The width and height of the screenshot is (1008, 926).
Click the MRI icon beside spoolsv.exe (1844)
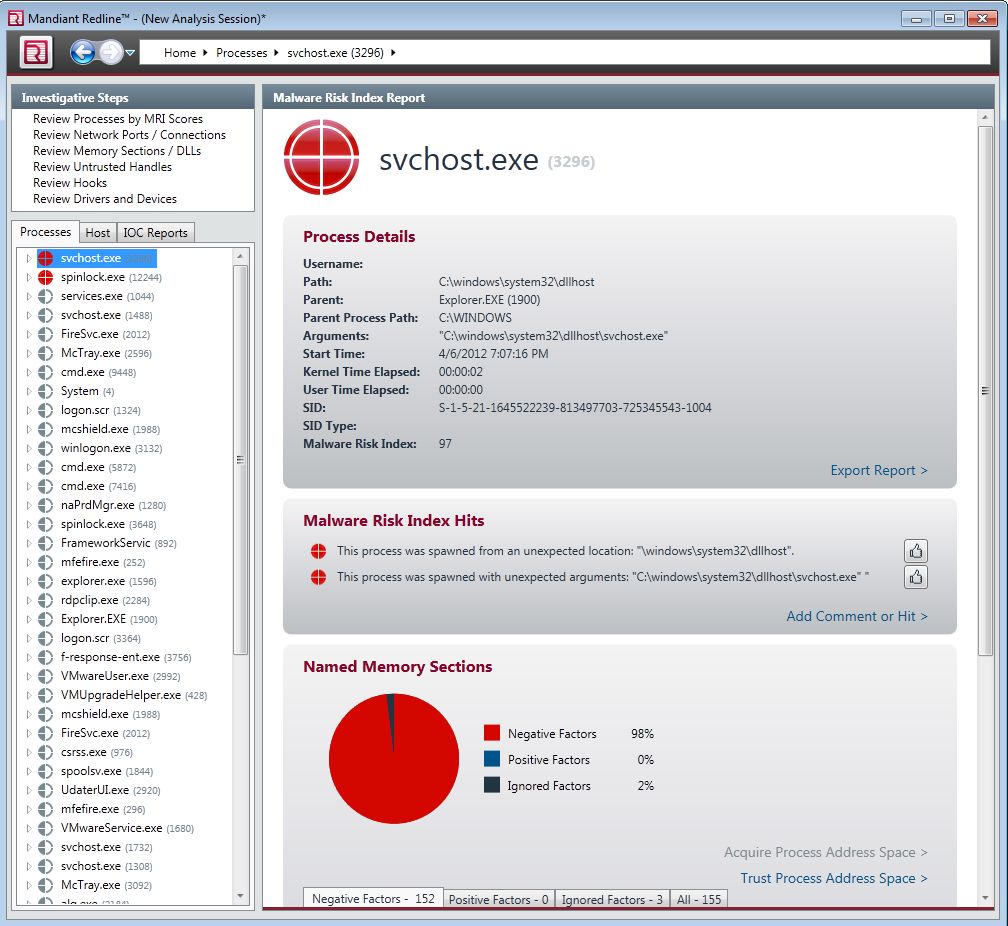46,771
